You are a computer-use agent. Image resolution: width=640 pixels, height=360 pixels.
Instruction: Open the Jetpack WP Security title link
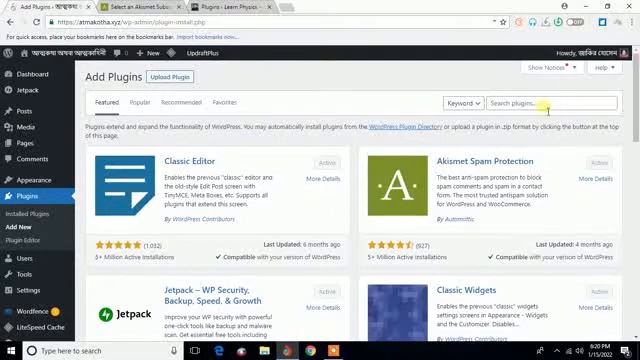tap(213, 296)
